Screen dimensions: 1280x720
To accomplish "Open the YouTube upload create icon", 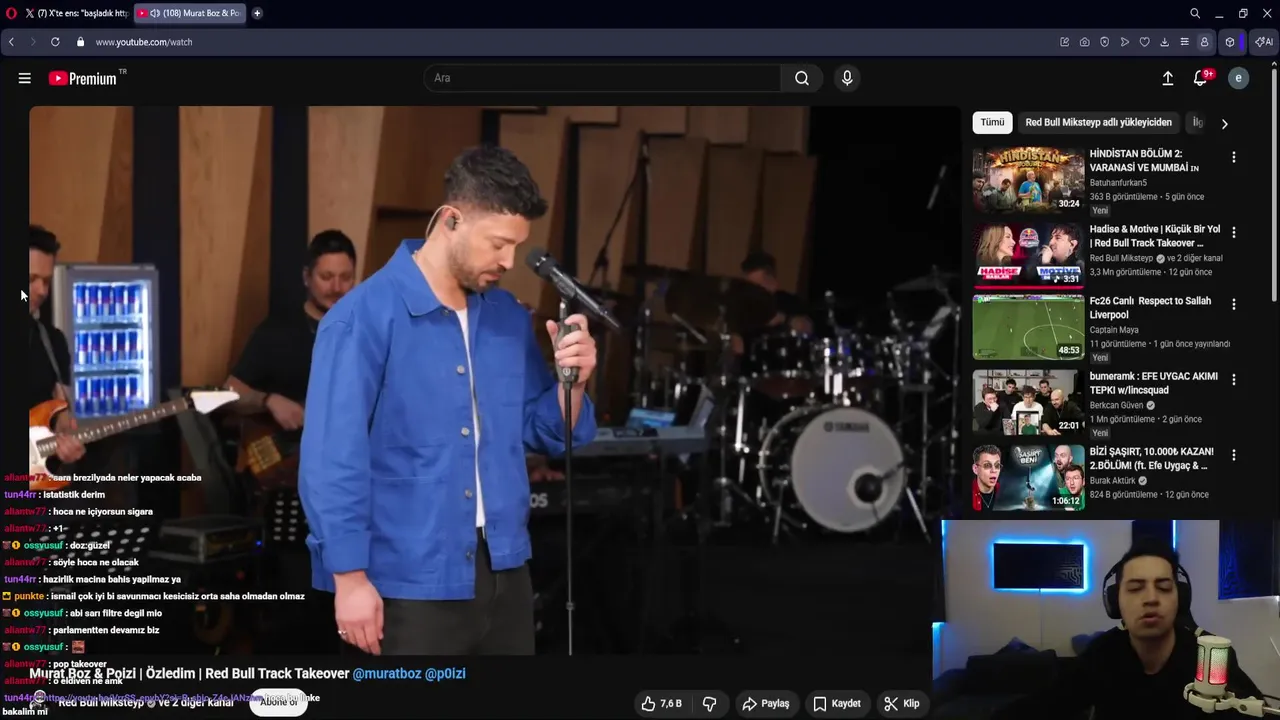I will 1167,78.
